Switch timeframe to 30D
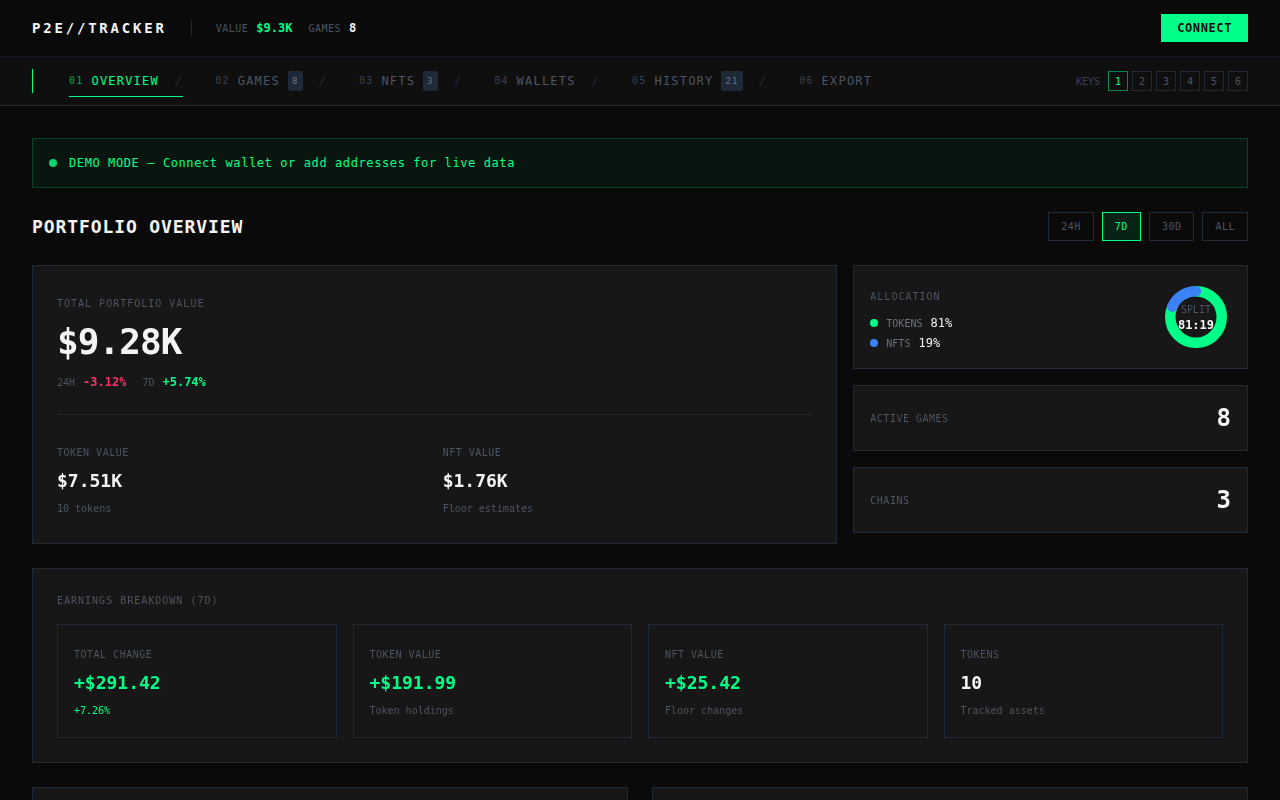The image size is (1280, 800). [1170, 226]
